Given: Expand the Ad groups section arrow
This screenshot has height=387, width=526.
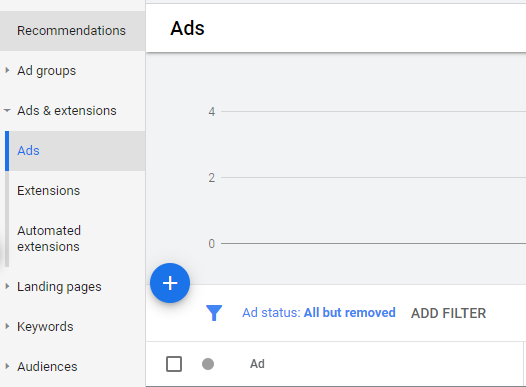Looking at the screenshot, I should click(x=7, y=70).
